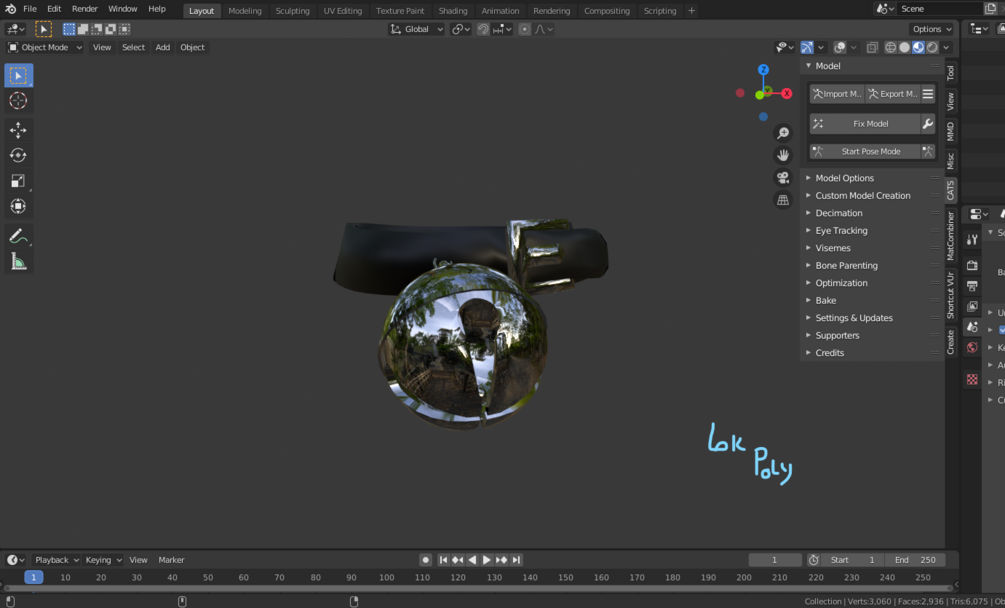
Task: Click Start Pose Mode button
Action: [x=865, y=152]
